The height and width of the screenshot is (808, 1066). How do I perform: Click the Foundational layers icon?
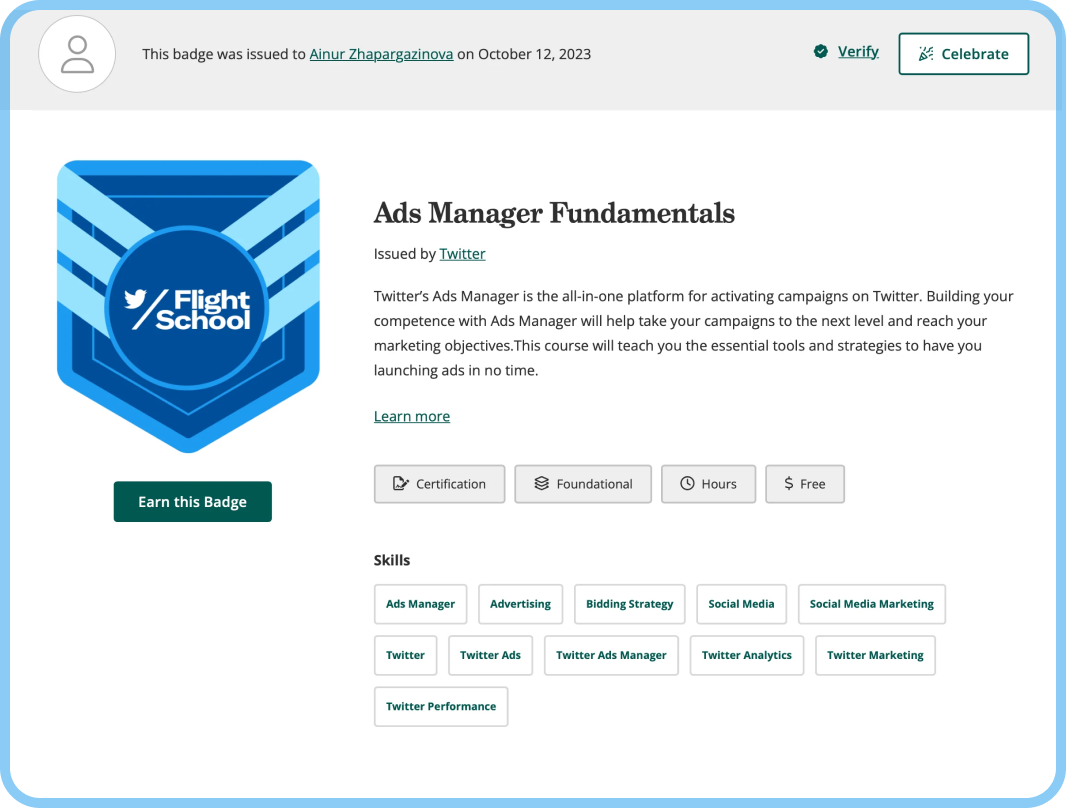pyautogui.click(x=541, y=483)
